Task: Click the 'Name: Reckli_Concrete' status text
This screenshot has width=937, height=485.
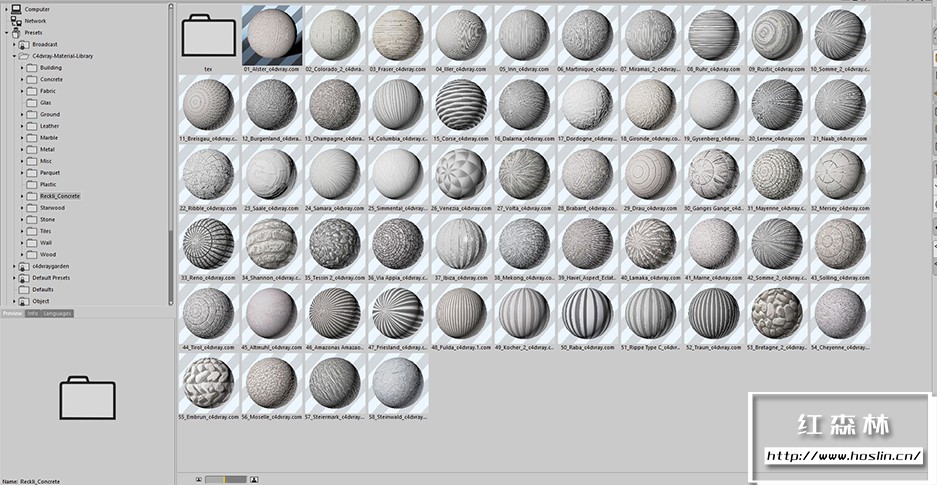Action: coord(31,481)
